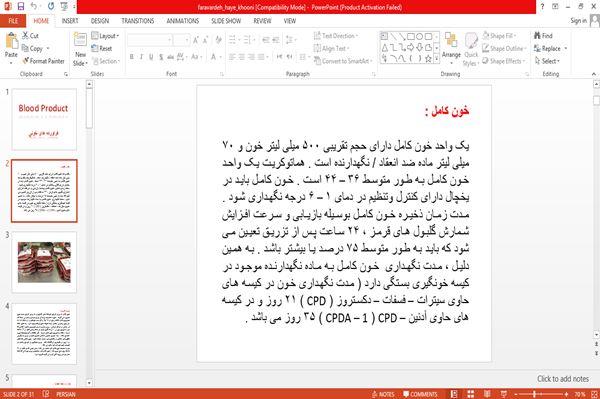600x399 pixels.
Task: Switch to the ANIMATIONS tab
Action: click(183, 21)
